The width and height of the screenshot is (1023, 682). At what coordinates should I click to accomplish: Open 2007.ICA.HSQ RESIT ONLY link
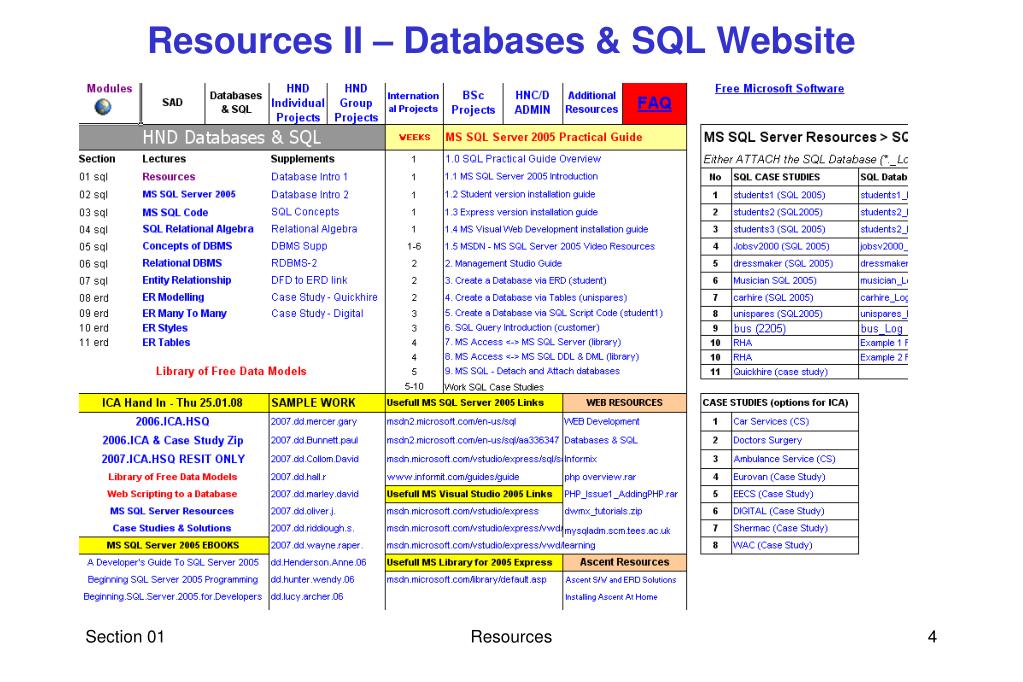pyautogui.click(x=173, y=459)
